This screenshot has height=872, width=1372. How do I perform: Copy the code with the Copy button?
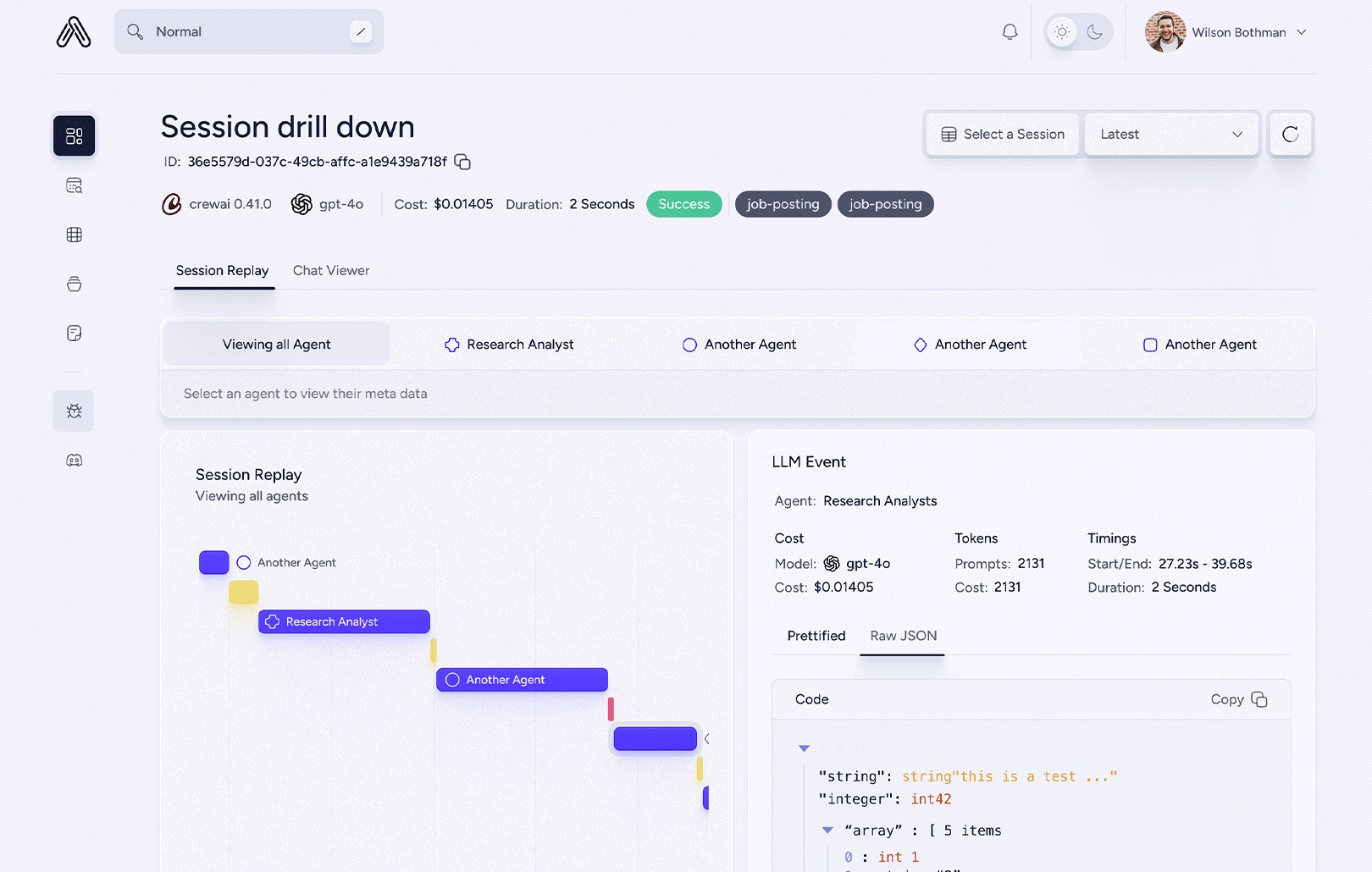tap(1238, 699)
